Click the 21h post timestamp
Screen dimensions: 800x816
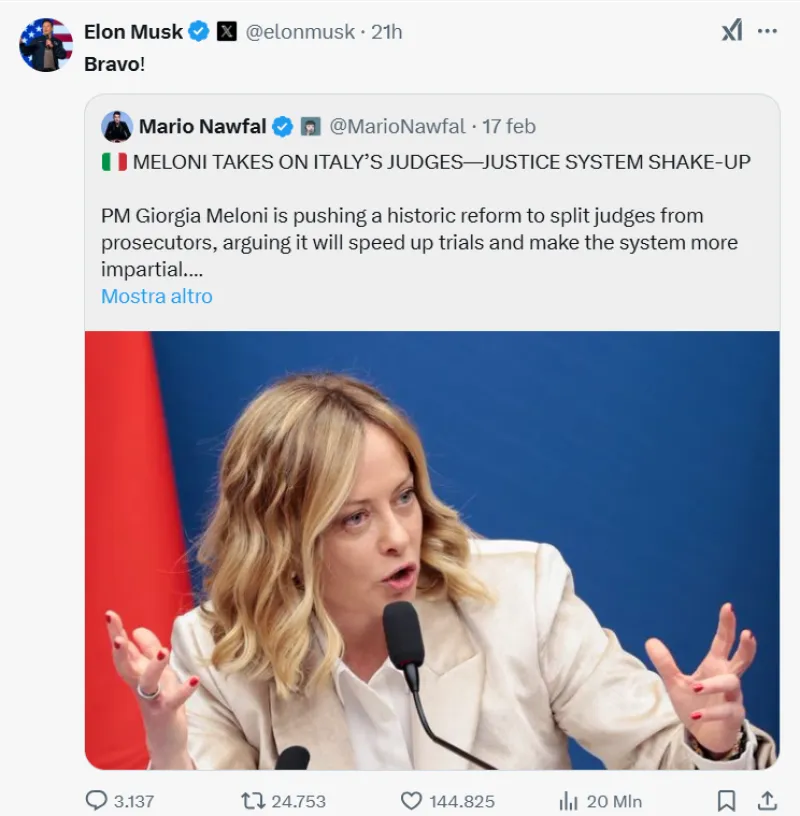coord(387,32)
